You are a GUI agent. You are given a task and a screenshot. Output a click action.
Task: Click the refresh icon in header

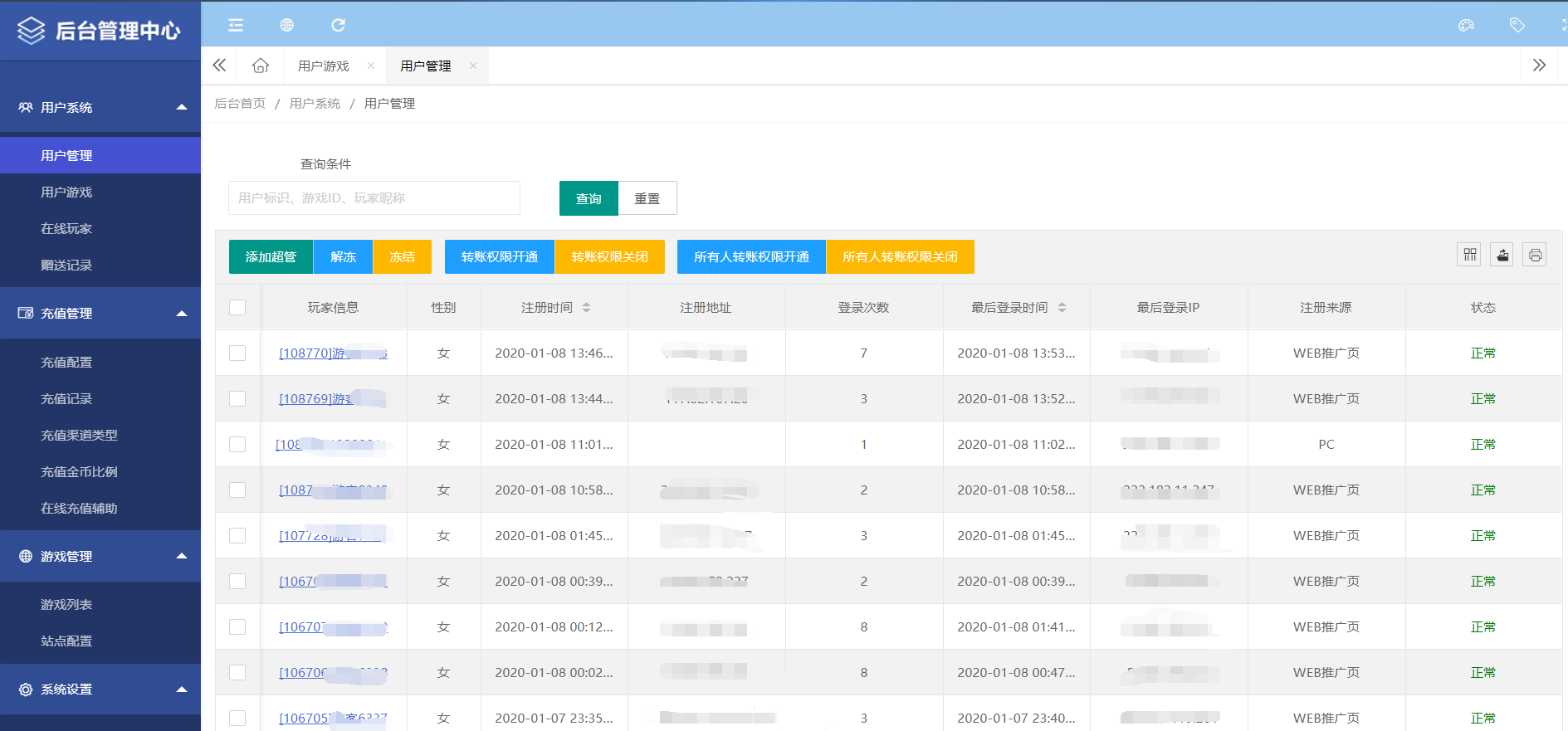(x=338, y=25)
